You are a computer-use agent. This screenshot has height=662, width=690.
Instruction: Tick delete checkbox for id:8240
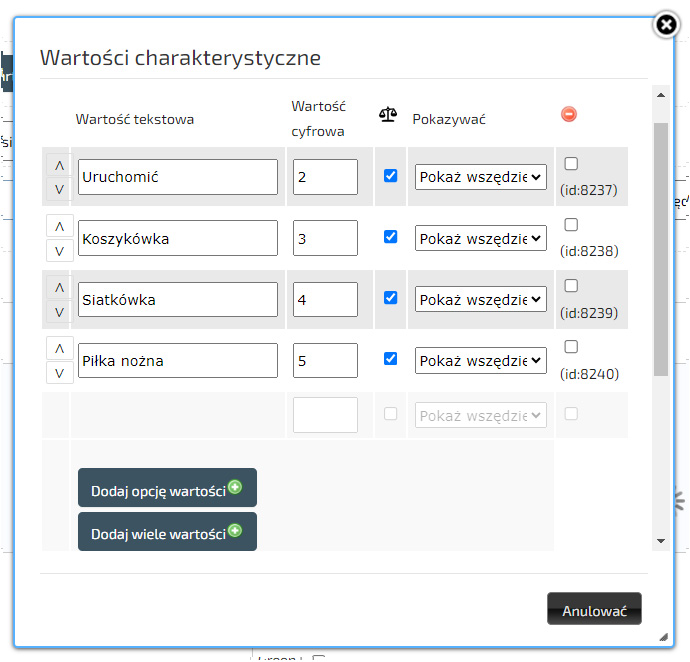click(x=571, y=347)
